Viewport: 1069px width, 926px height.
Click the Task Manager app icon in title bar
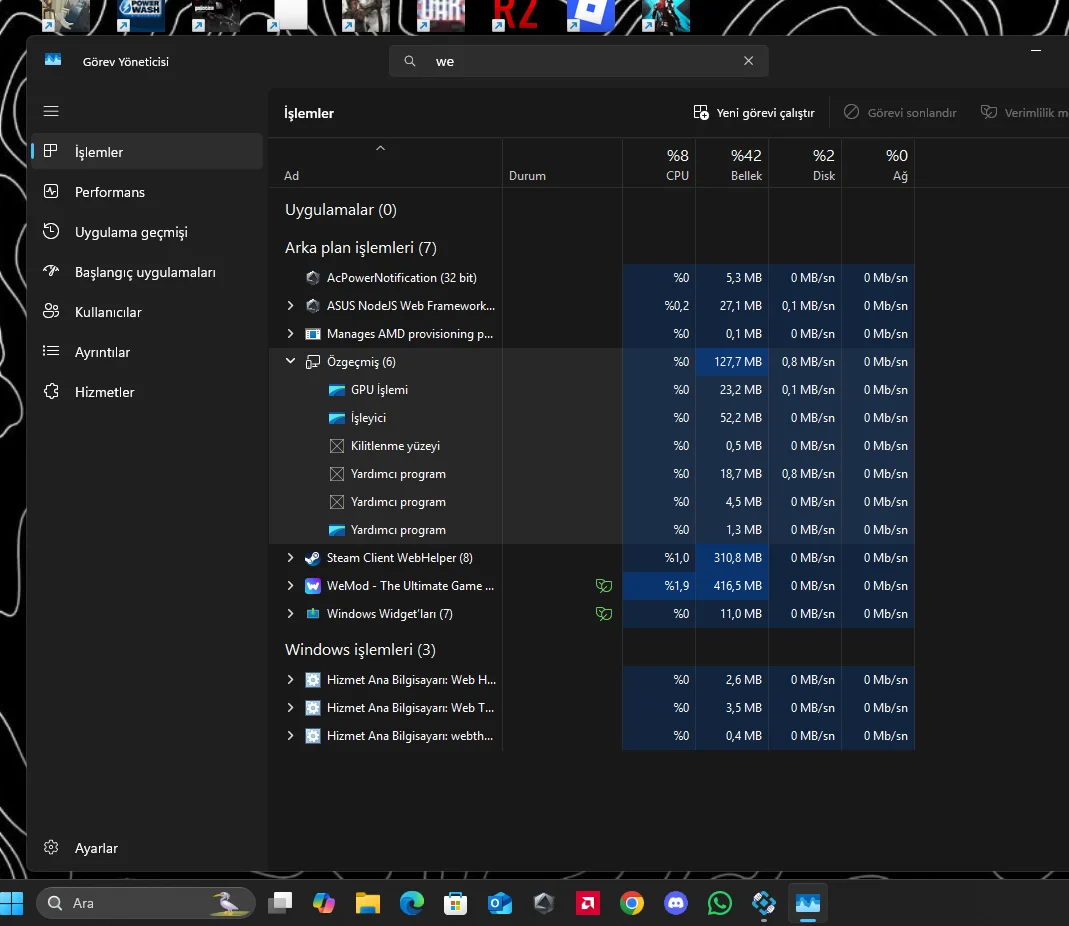click(x=53, y=61)
